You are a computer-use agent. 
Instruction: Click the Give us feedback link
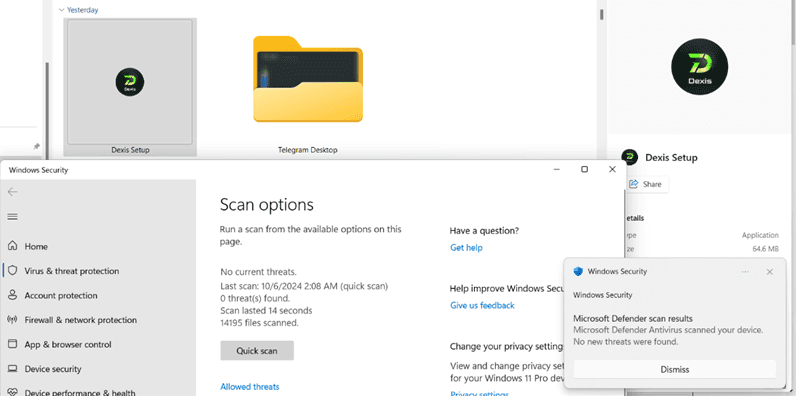click(482, 305)
